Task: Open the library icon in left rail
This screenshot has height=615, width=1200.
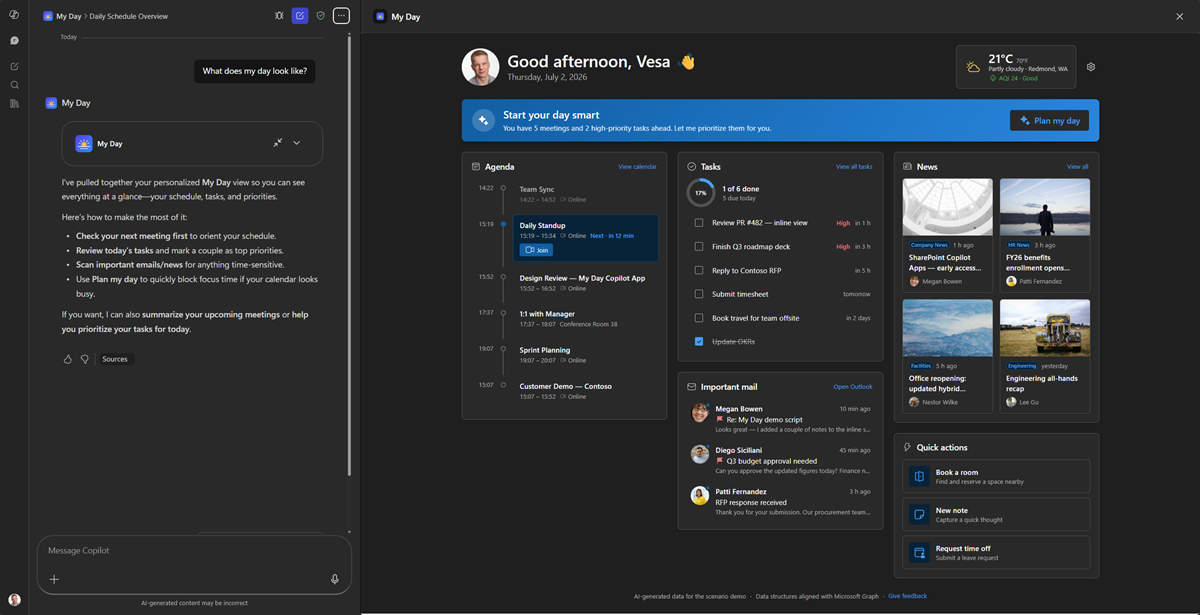Action: (14, 103)
